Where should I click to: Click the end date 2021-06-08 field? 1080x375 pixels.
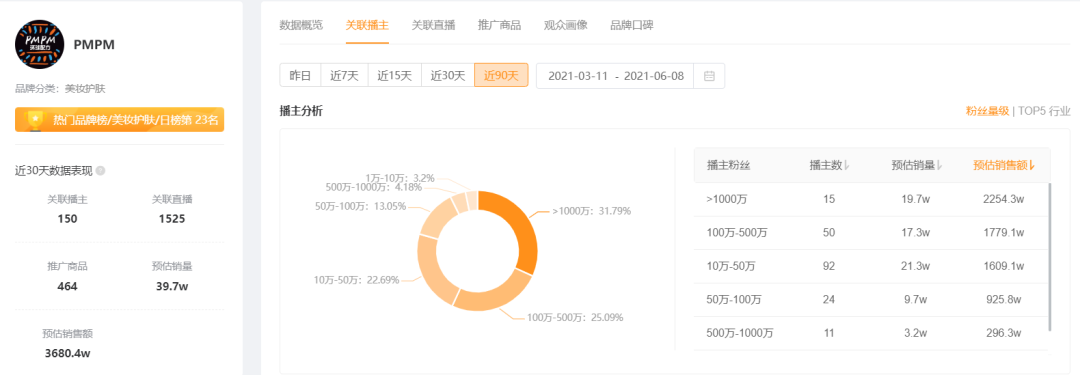654,76
